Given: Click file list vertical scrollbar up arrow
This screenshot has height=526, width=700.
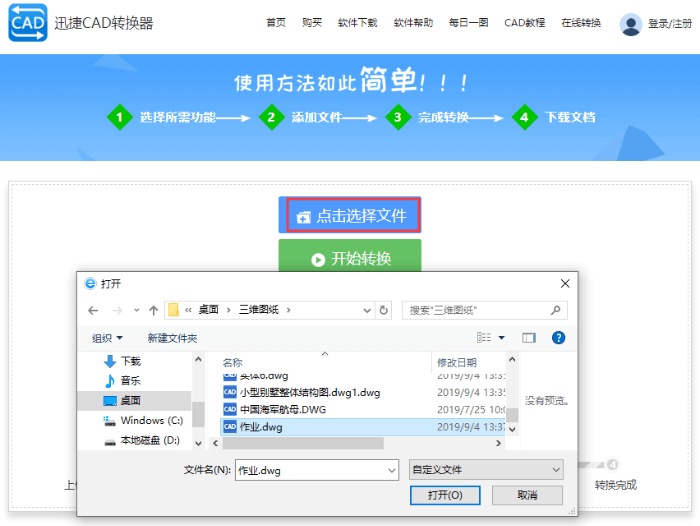Looking at the screenshot, I should (512, 359).
